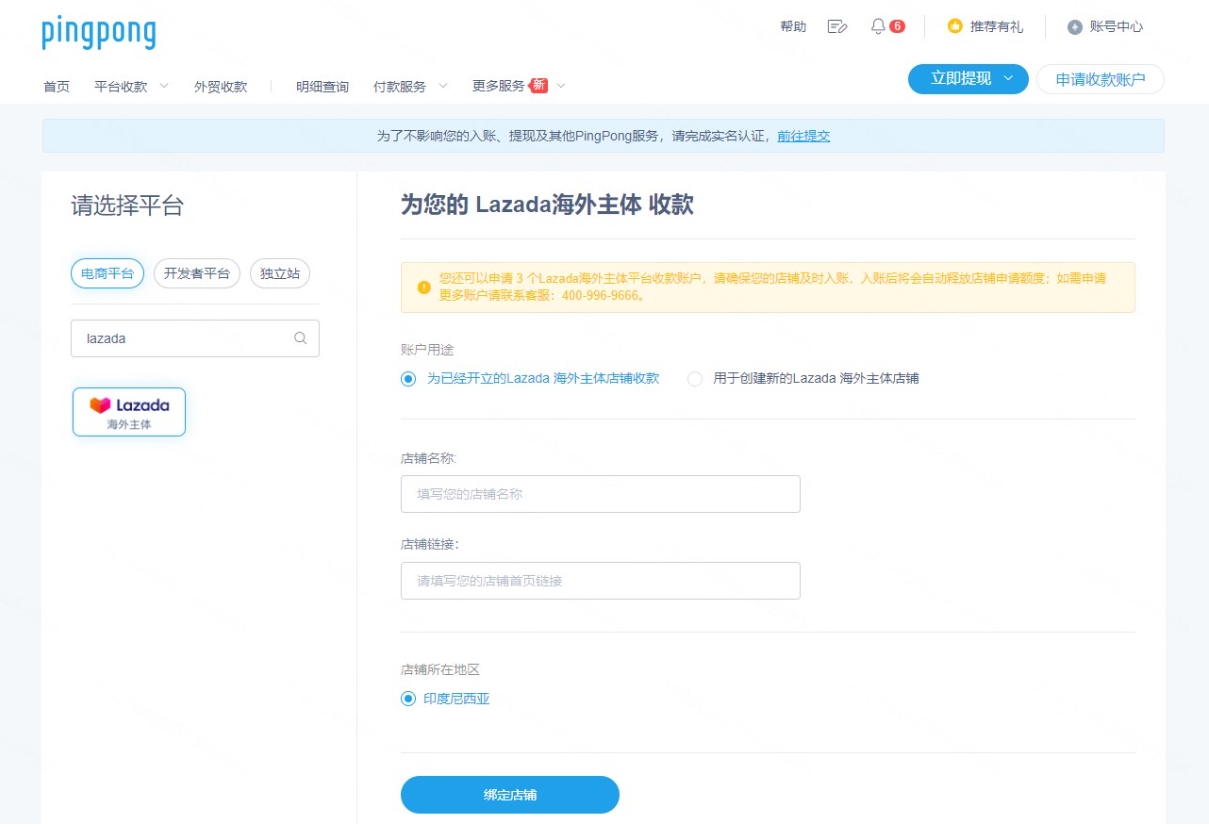The image size is (1209, 827).
Task: Click the search magnifier in the lazada box
Action: click(299, 339)
